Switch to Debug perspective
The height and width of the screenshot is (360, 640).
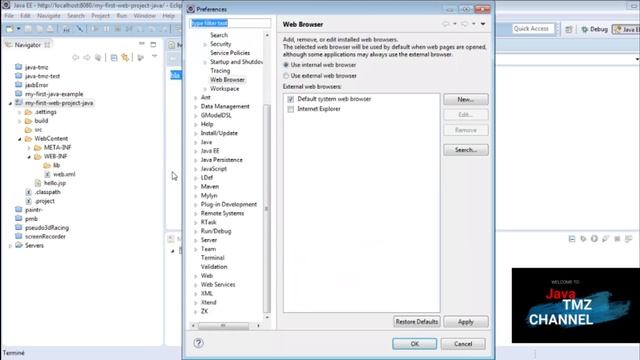(595, 29)
